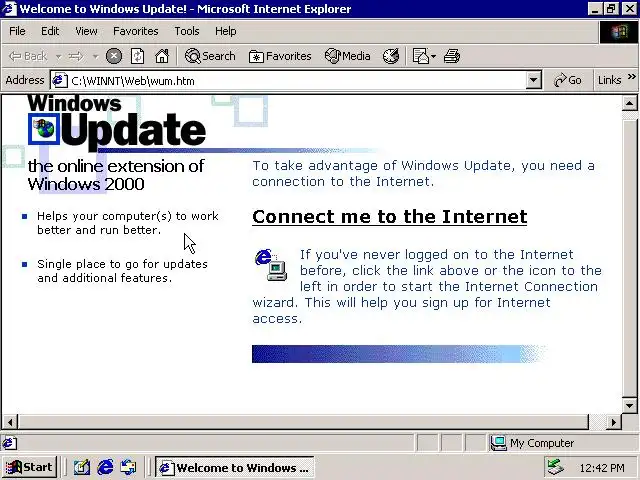Click the 12:42 PM clock

pos(602,468)
